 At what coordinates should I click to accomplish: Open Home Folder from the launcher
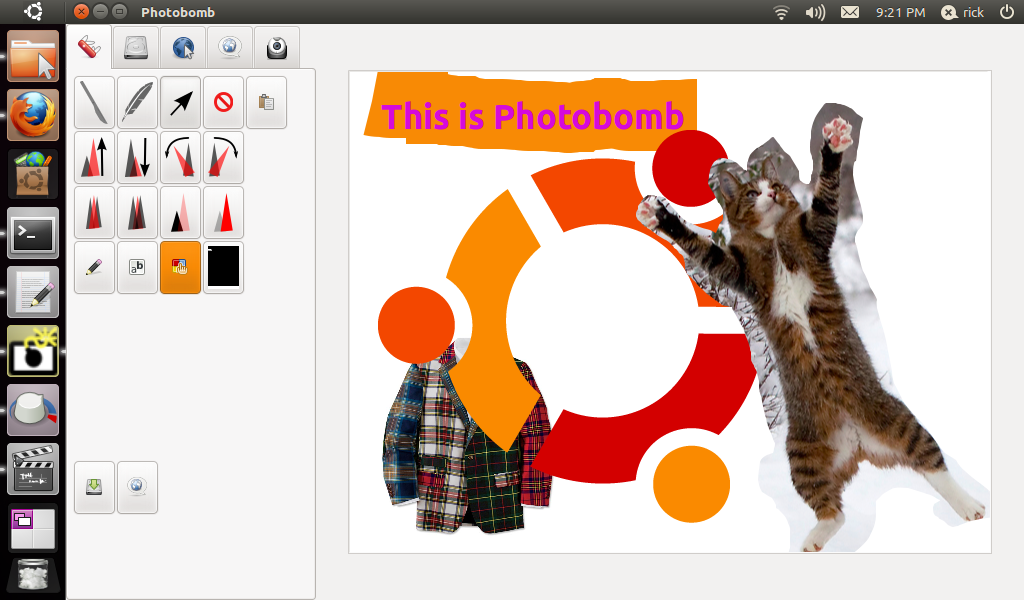pos(33,57)
